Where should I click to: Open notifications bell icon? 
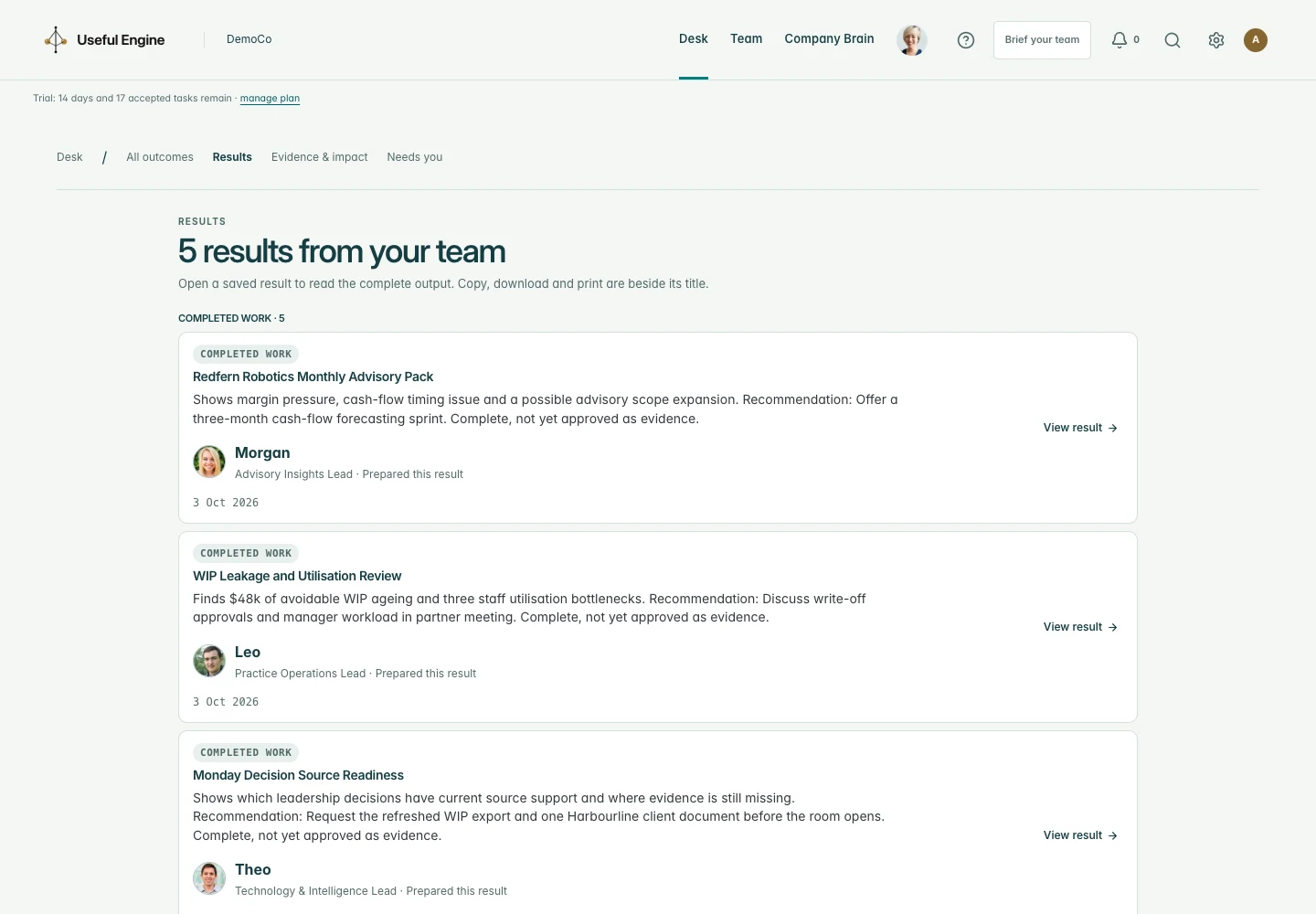tap(1120, 40)
